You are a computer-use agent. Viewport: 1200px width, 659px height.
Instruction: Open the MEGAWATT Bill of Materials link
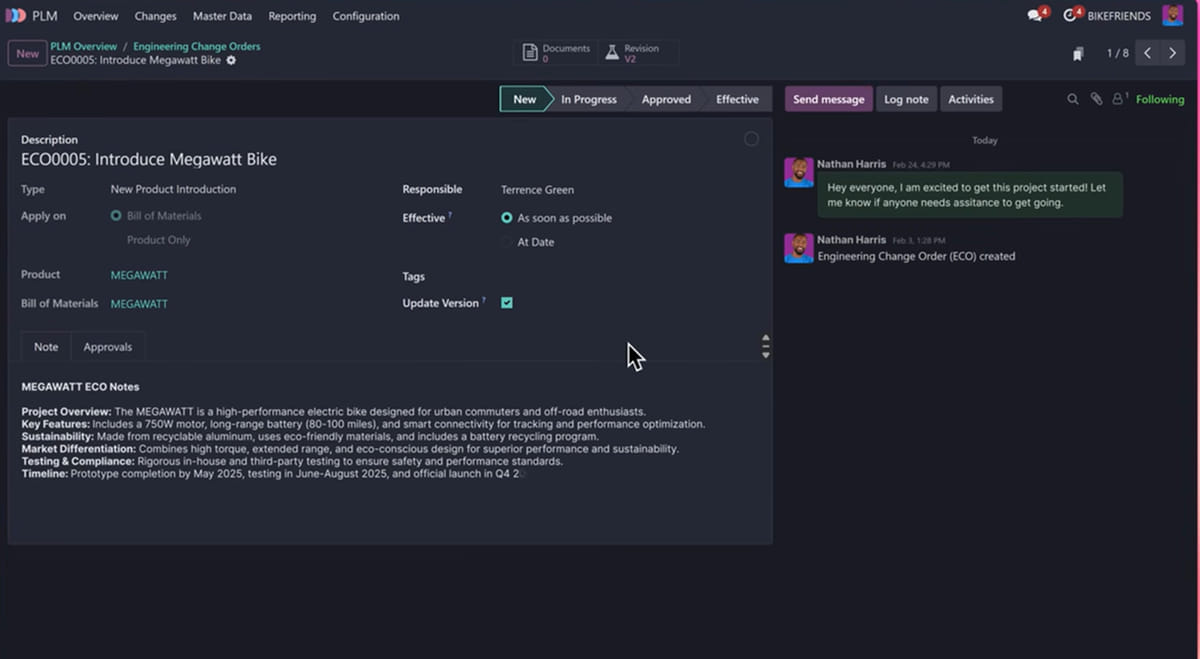pyautogui.click(x=139, y=304)
